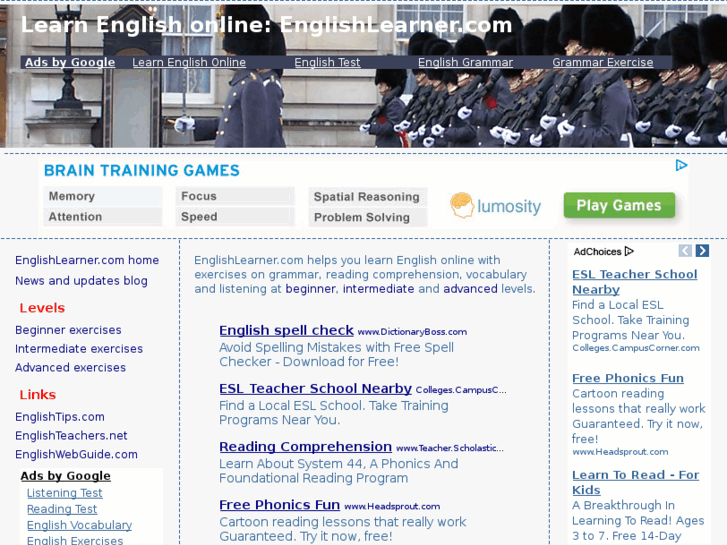Select Attention in brain training ad
This screenshot has width=727, height=545.
[x=103, y=217]
